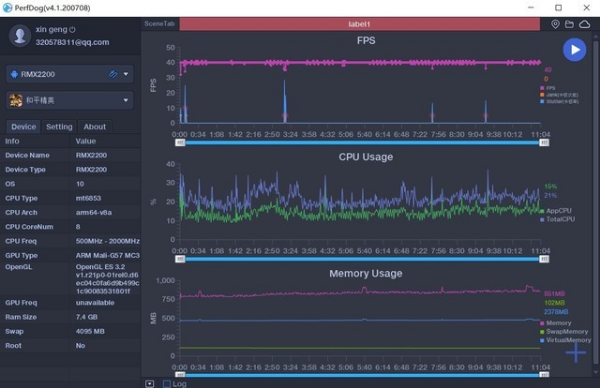Start recording with the blue play button
600x388 pixels.
574,50
